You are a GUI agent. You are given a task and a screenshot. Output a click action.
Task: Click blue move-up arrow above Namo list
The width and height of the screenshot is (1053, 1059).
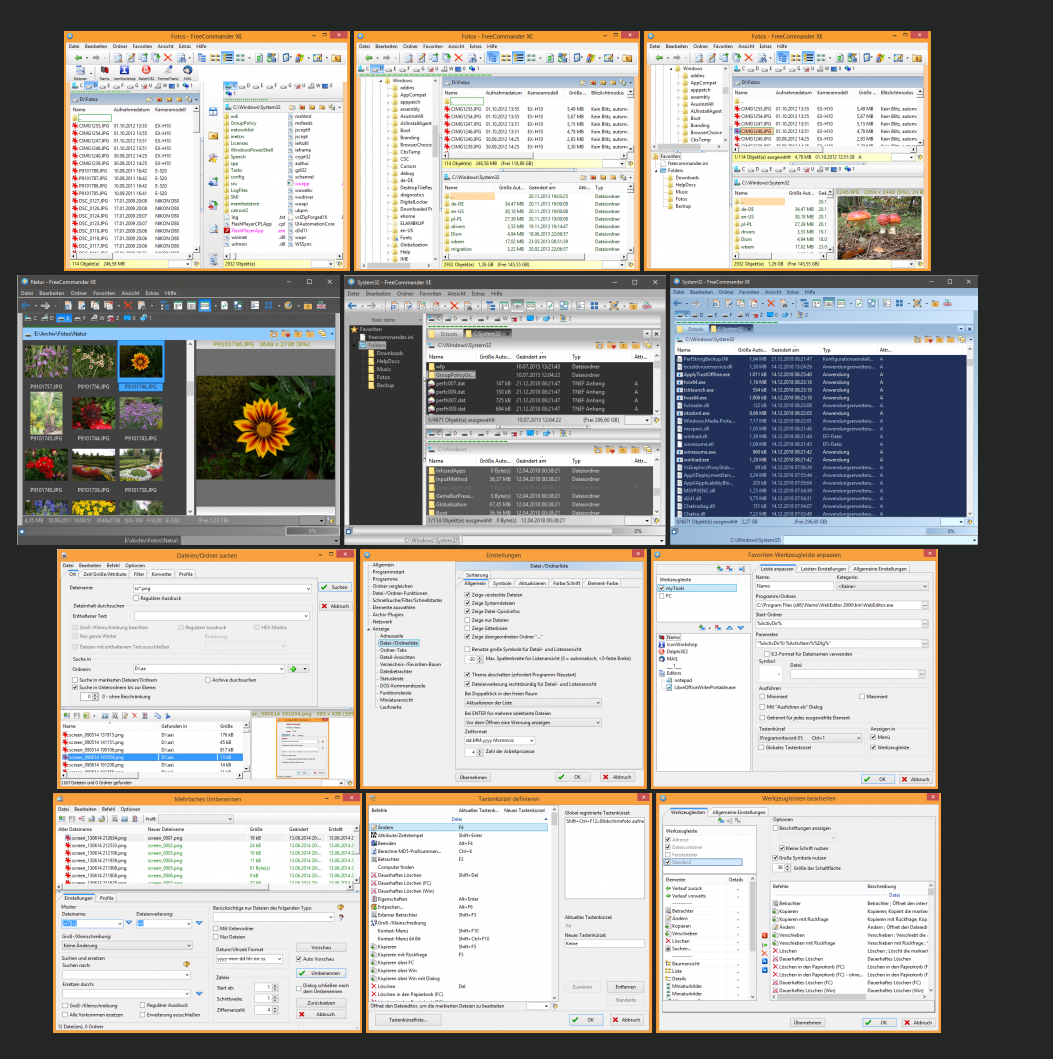tap(729, 627)
